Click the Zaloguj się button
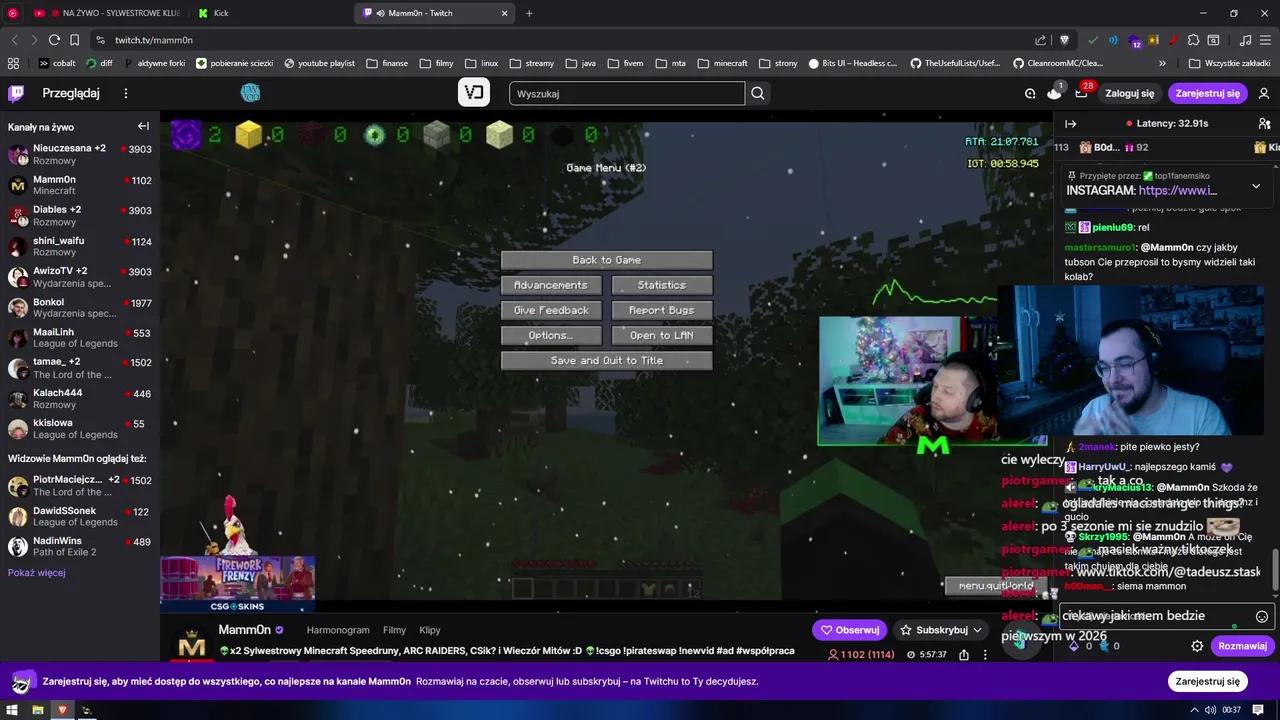 coord(1129,93)
